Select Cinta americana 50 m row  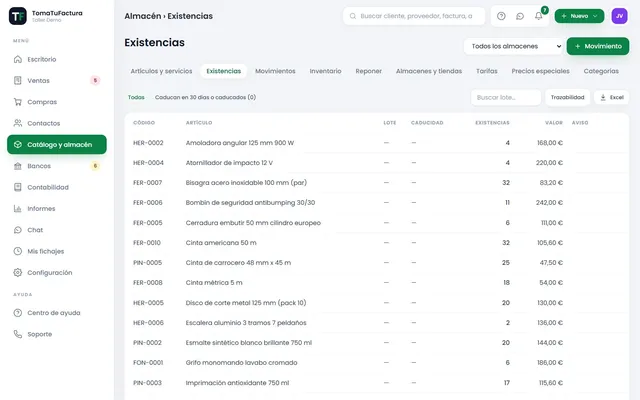[377, 242]
